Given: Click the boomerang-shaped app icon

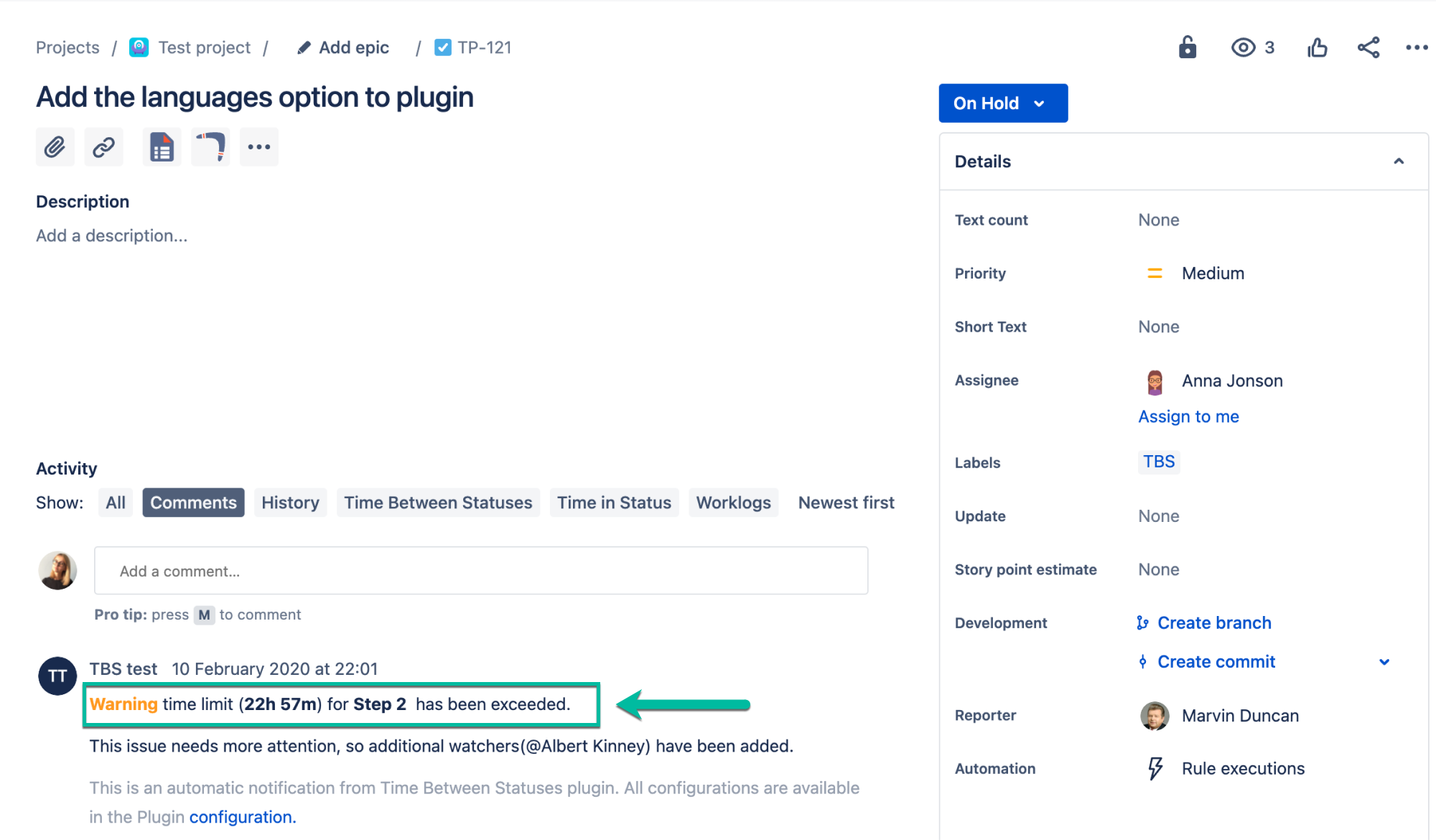Looking at the screenshot, I should (x=210, y=147).
